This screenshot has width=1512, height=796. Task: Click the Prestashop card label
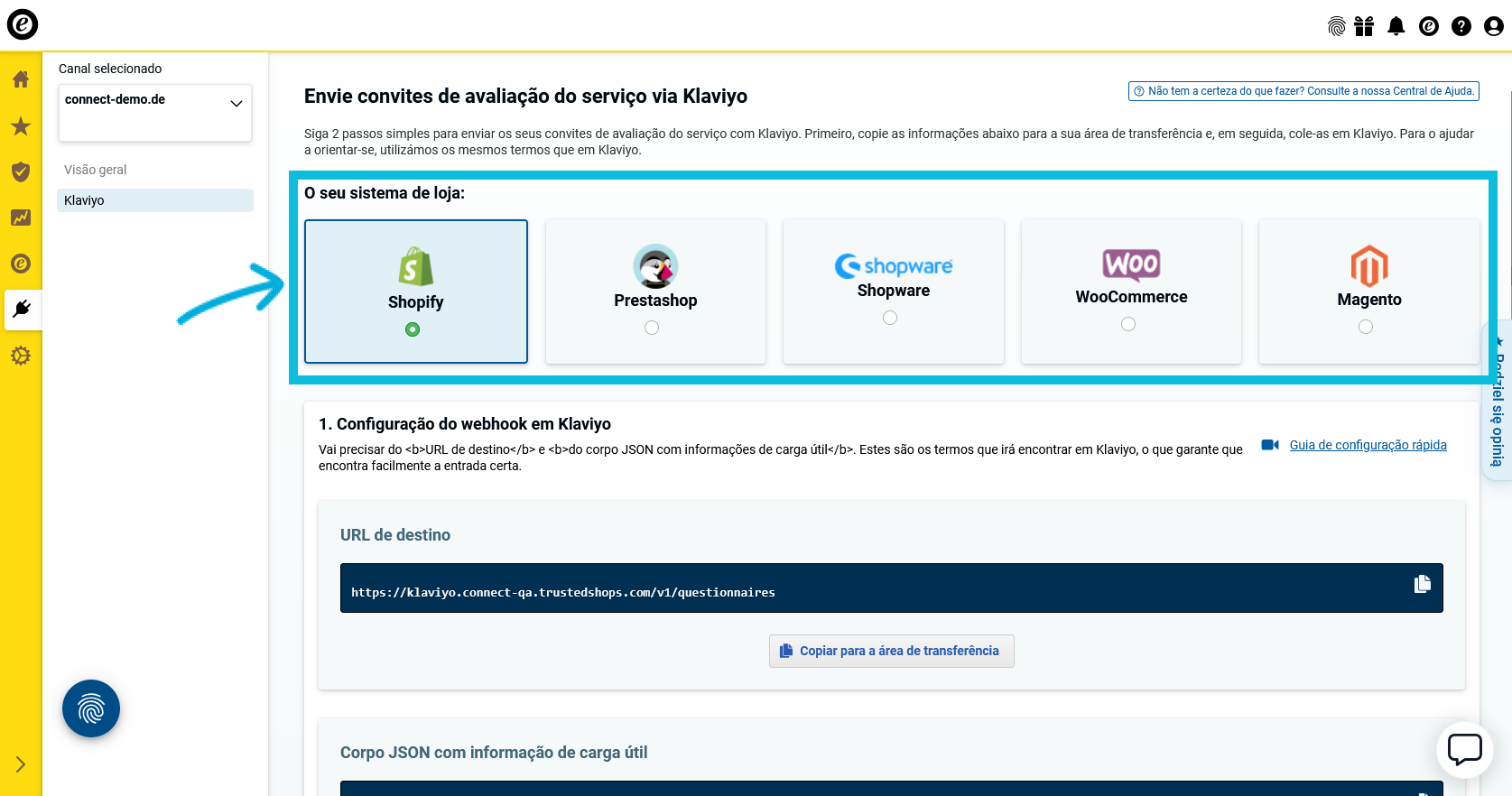click(x=655, y=301)
